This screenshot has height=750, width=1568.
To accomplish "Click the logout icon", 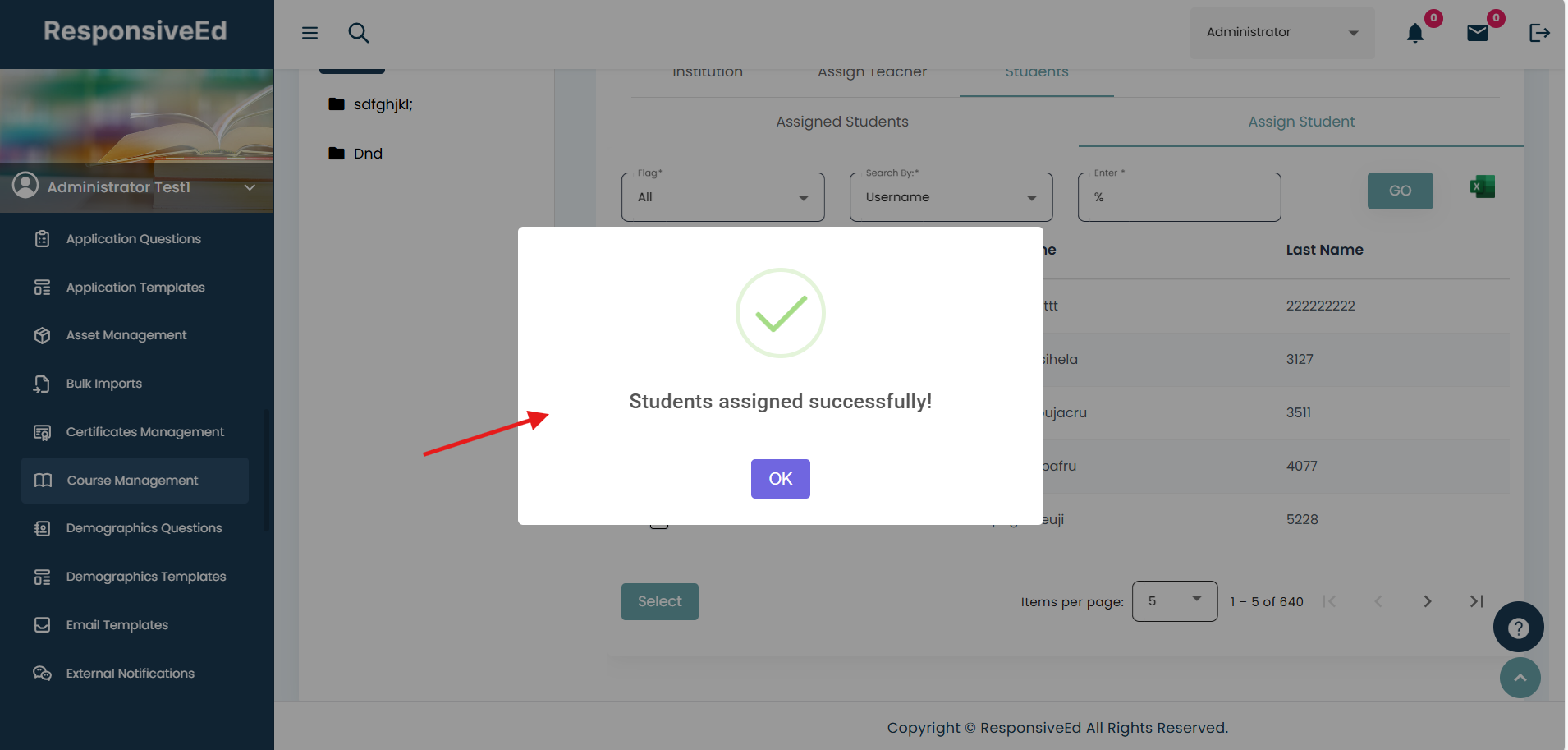I will 1539,33.
